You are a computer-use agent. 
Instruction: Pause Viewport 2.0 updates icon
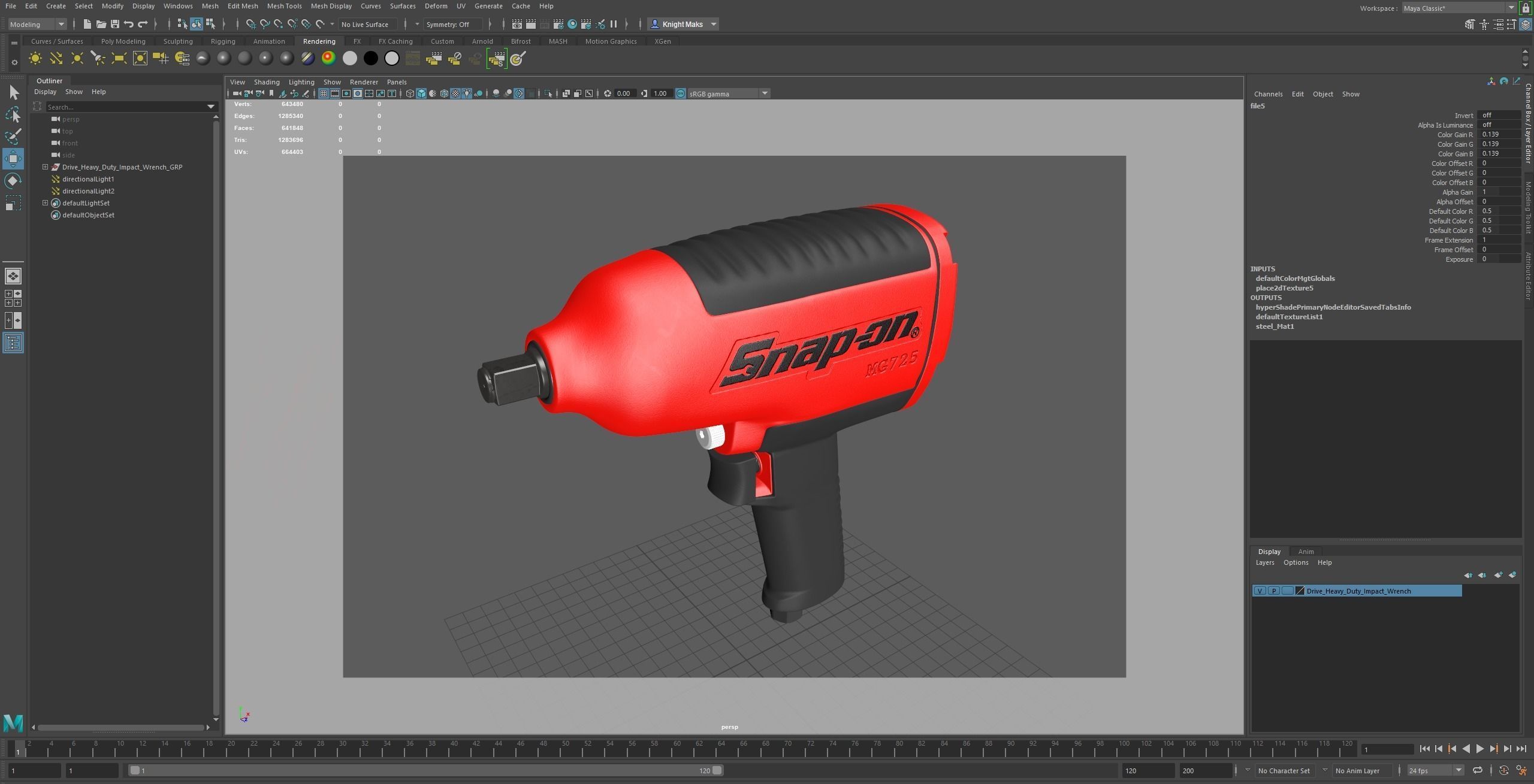(x=614, y=24)
